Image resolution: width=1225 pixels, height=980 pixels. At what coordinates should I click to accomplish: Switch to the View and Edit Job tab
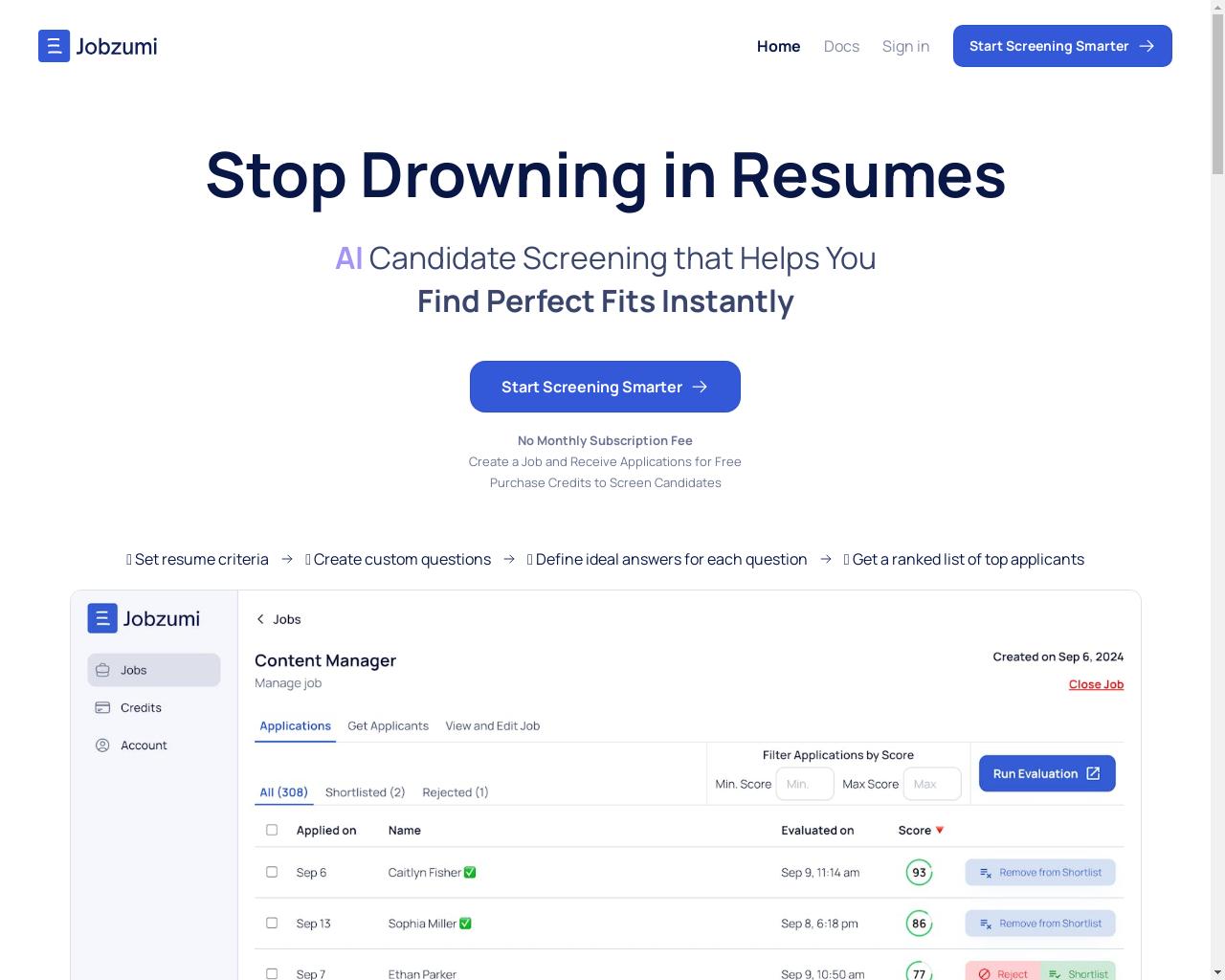tap(492, 725)
